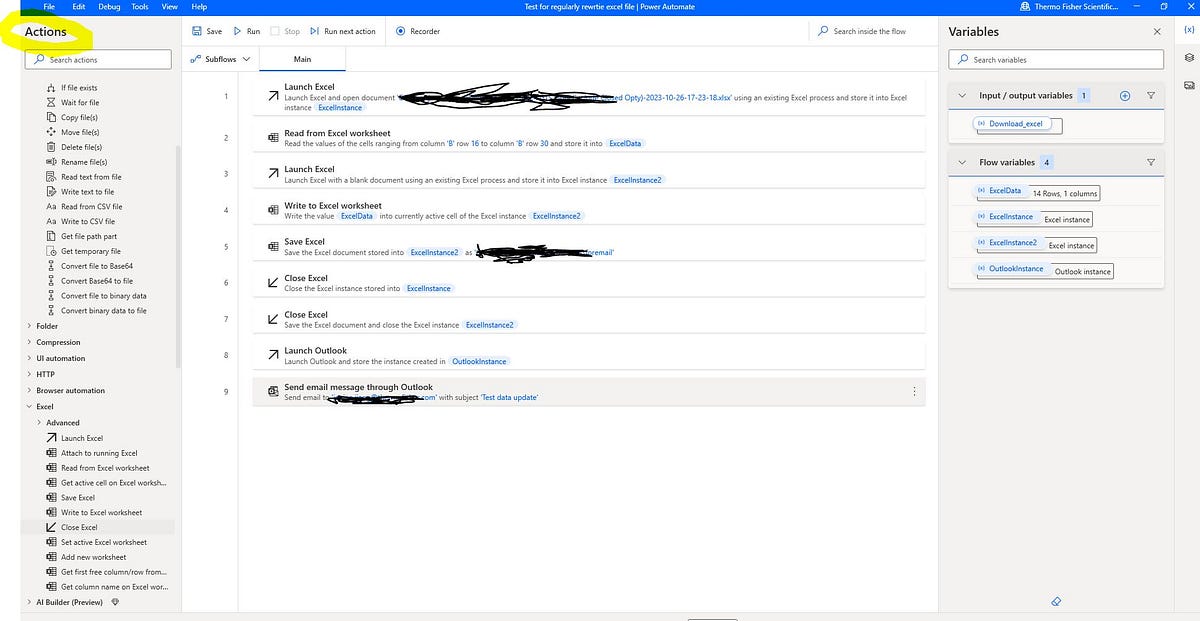
Task: Click inside the Search actions field
Action: (x=97, y=59)
